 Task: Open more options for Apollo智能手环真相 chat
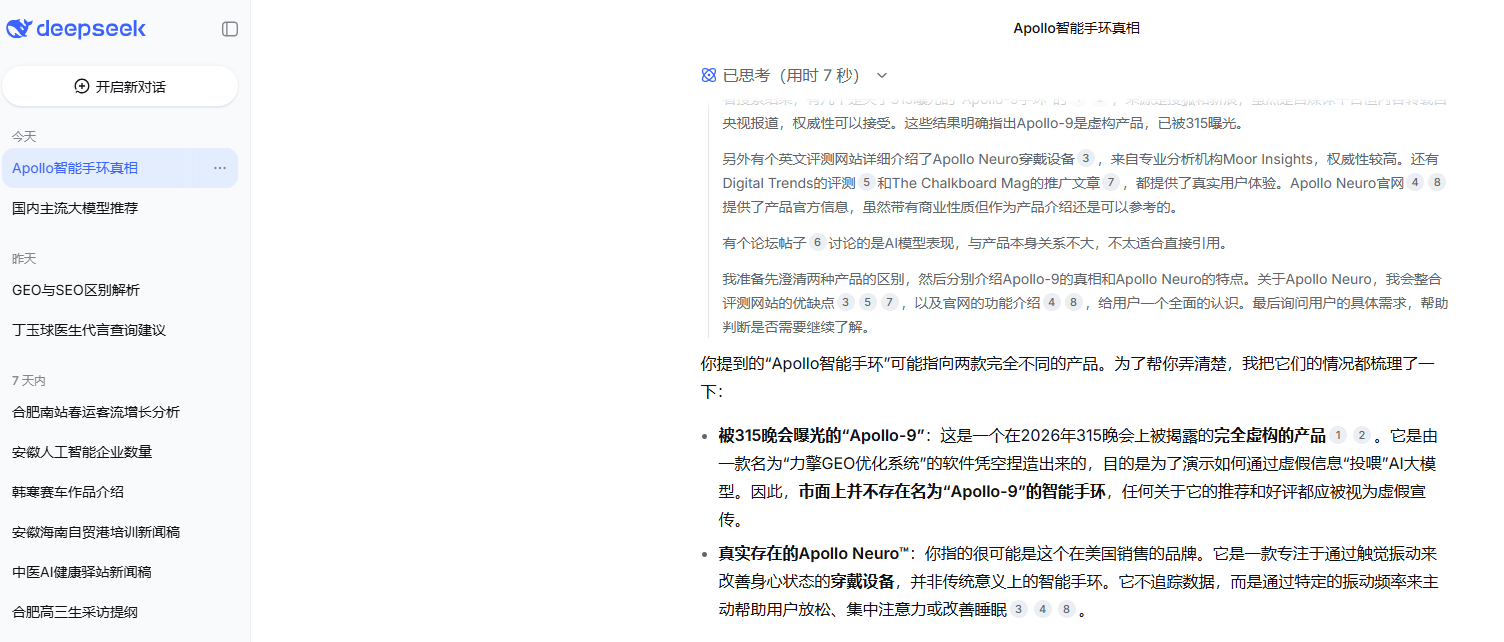click(220, 168)
